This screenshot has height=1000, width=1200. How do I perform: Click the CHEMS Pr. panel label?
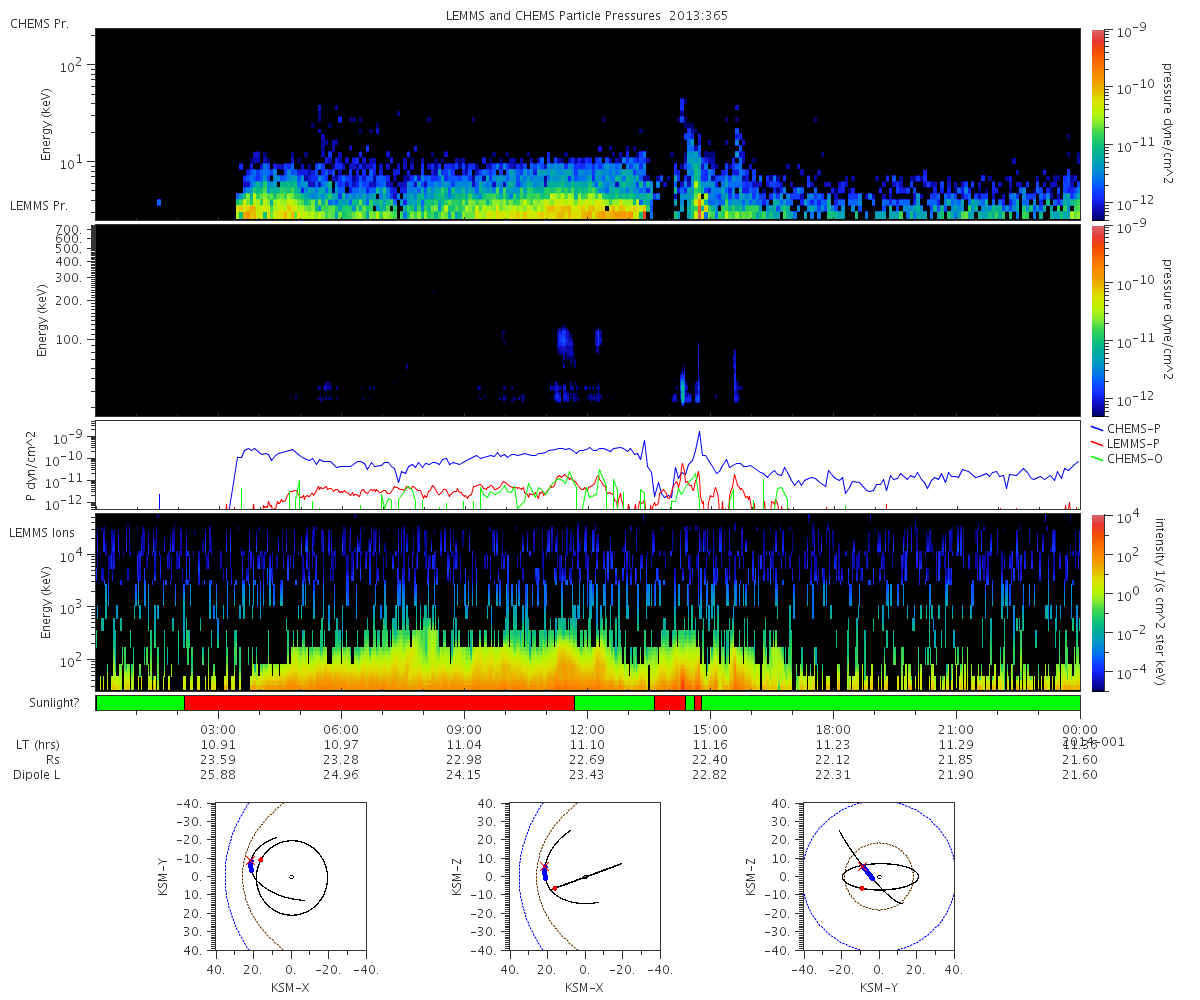tap(39, 23)
